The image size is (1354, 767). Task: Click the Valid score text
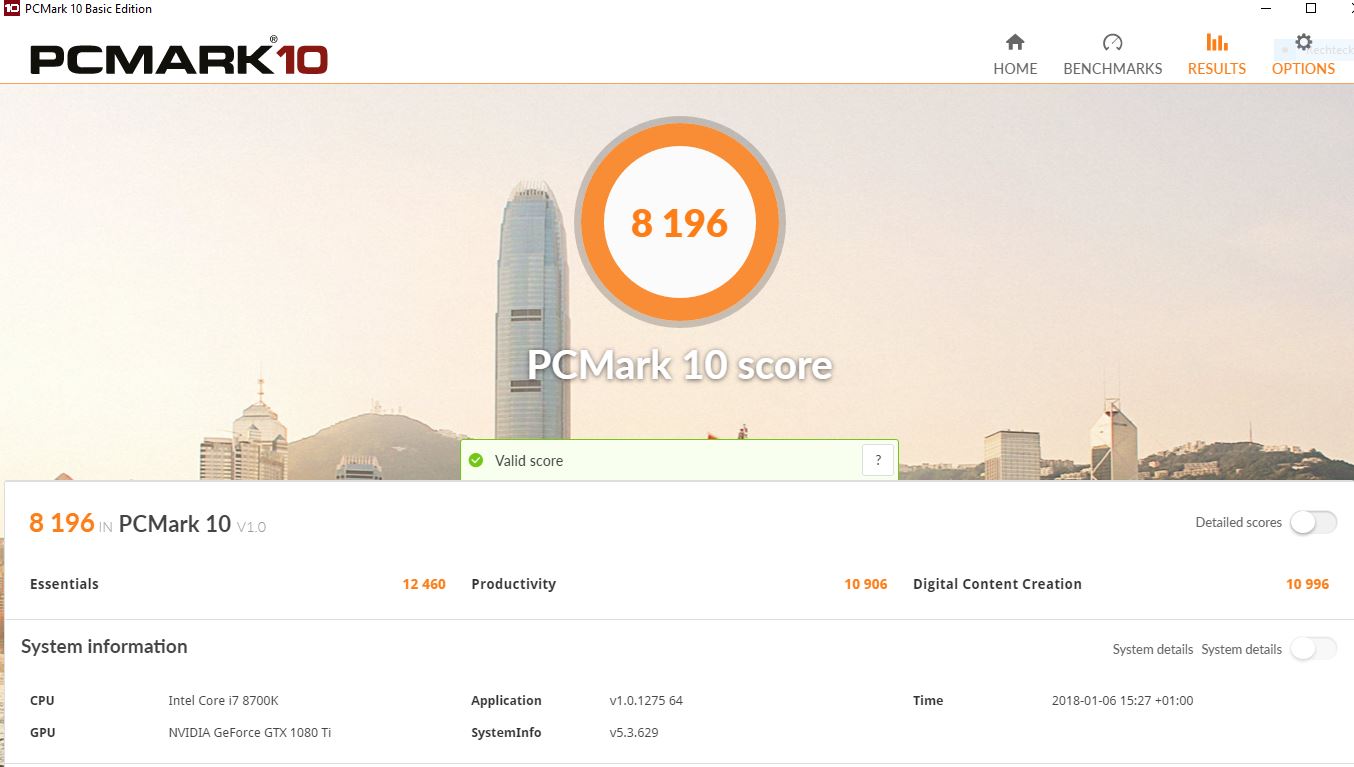(x=529, y=461)
